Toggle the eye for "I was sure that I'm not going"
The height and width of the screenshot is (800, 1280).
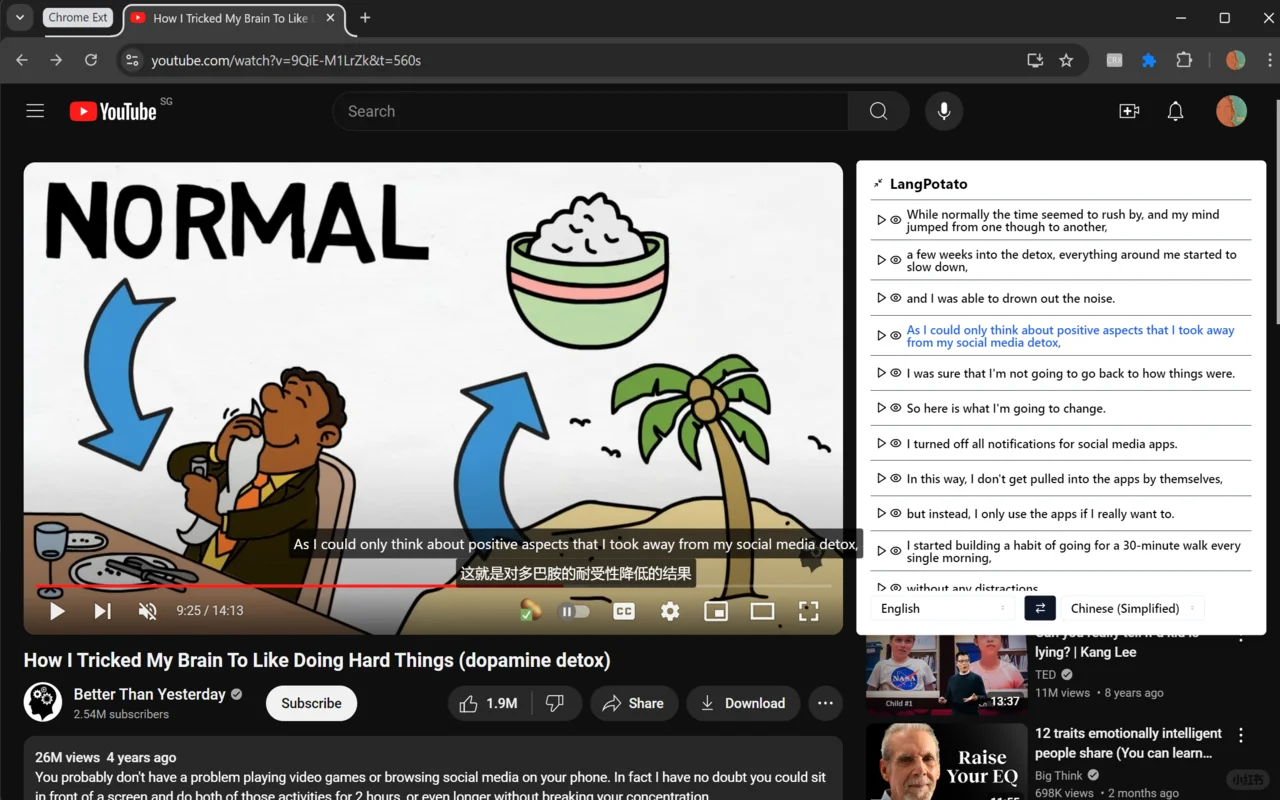896,373
